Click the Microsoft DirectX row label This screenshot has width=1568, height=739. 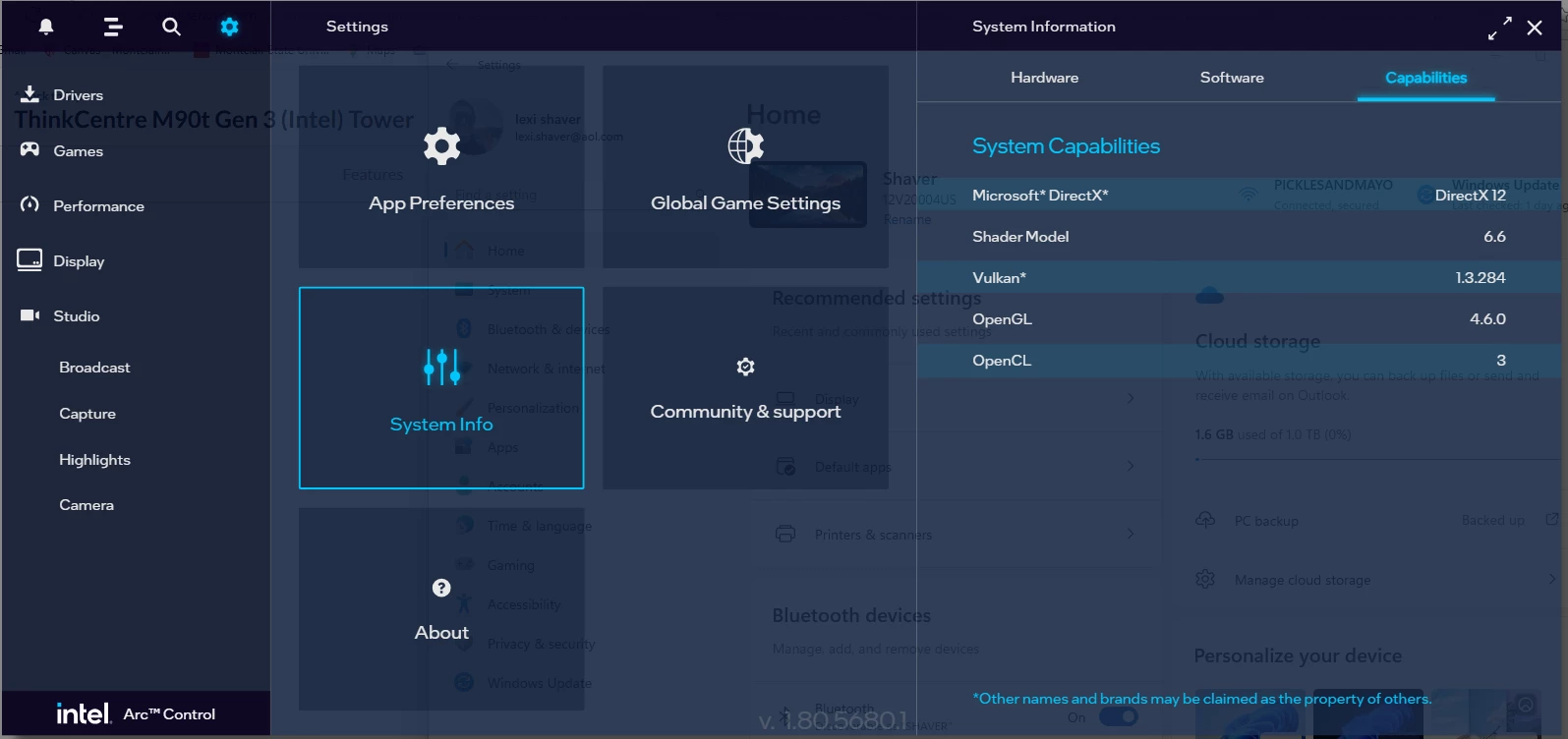tap(1040, 196)
